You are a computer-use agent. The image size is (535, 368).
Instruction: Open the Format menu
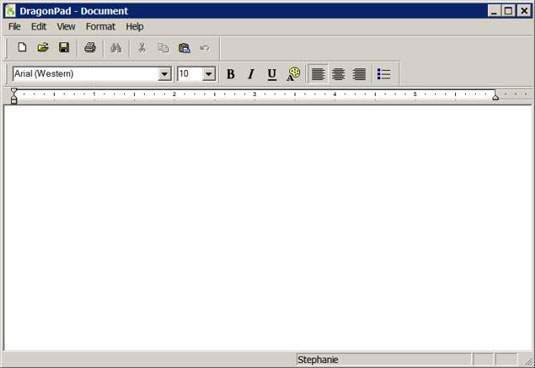point(101,27)
